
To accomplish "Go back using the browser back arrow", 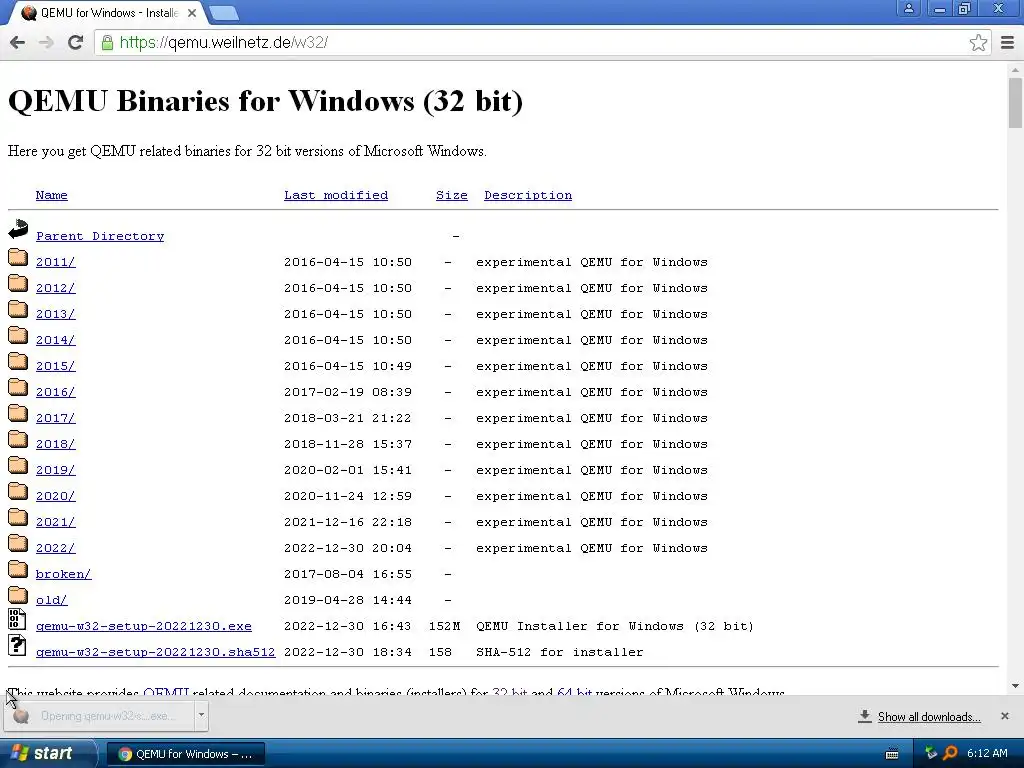I will click(x=18, y=42).
